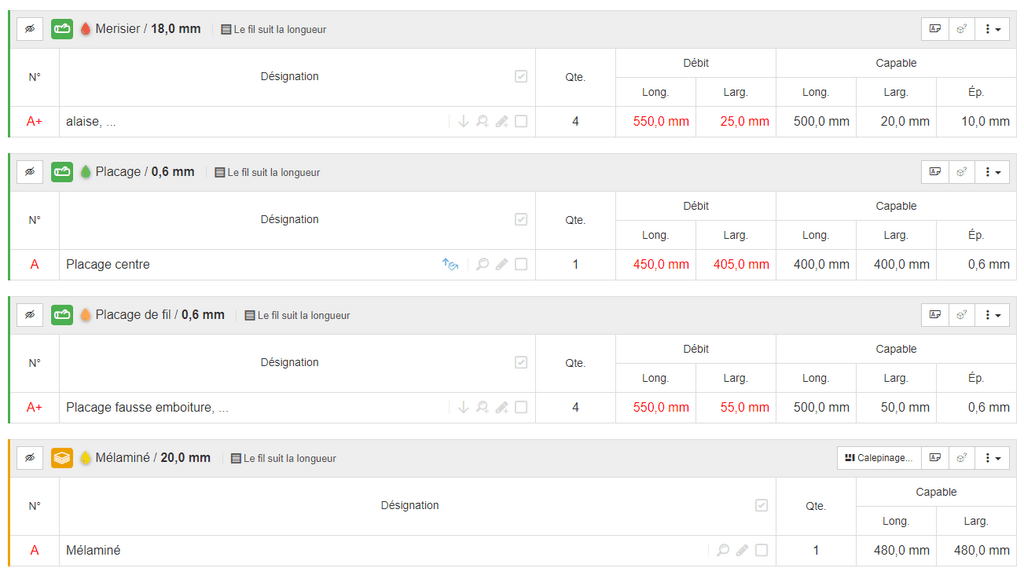Click the green solid wood icon for Placage
This screenshot has width=1024, height=579.
[62, 172]
